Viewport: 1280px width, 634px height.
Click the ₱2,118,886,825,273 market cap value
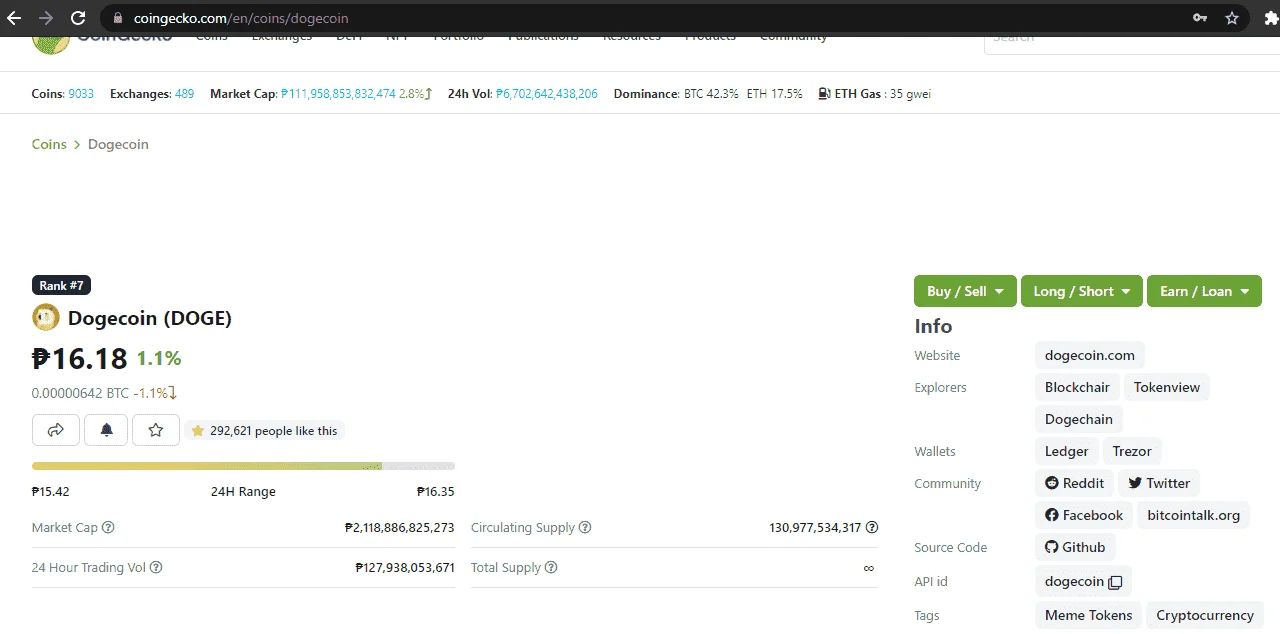[x=400, y=528]
